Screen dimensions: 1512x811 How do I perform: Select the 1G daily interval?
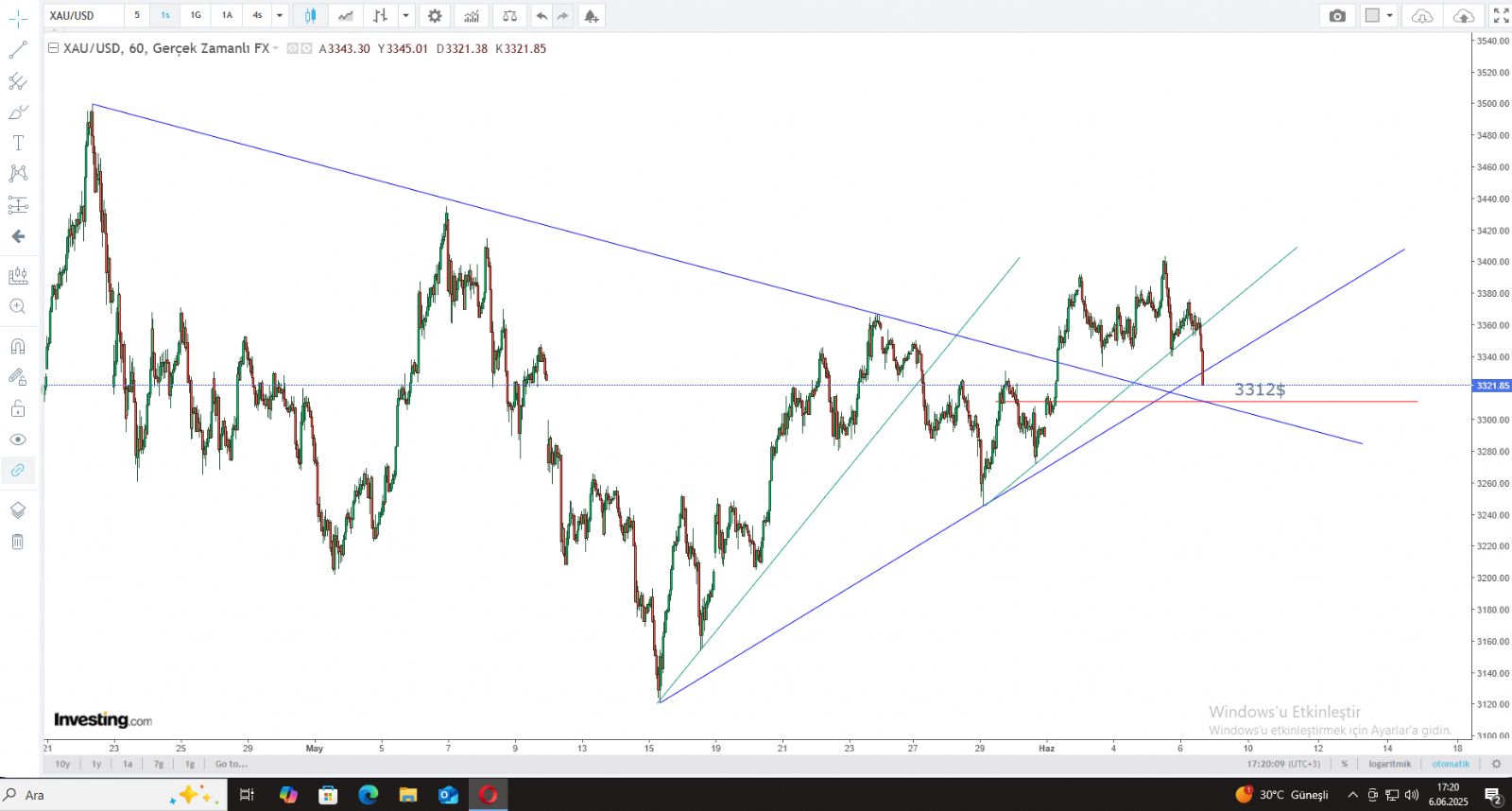tap(196, 15)
